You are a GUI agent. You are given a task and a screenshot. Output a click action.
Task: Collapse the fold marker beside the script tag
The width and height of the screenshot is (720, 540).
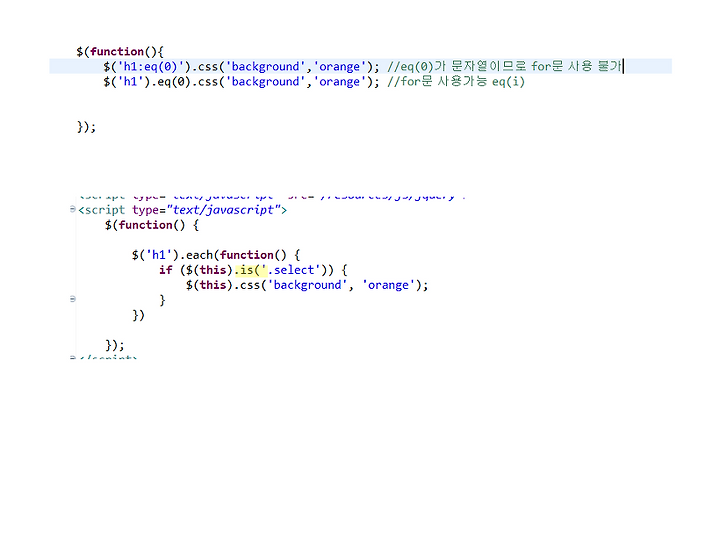[x=73, y=209]
